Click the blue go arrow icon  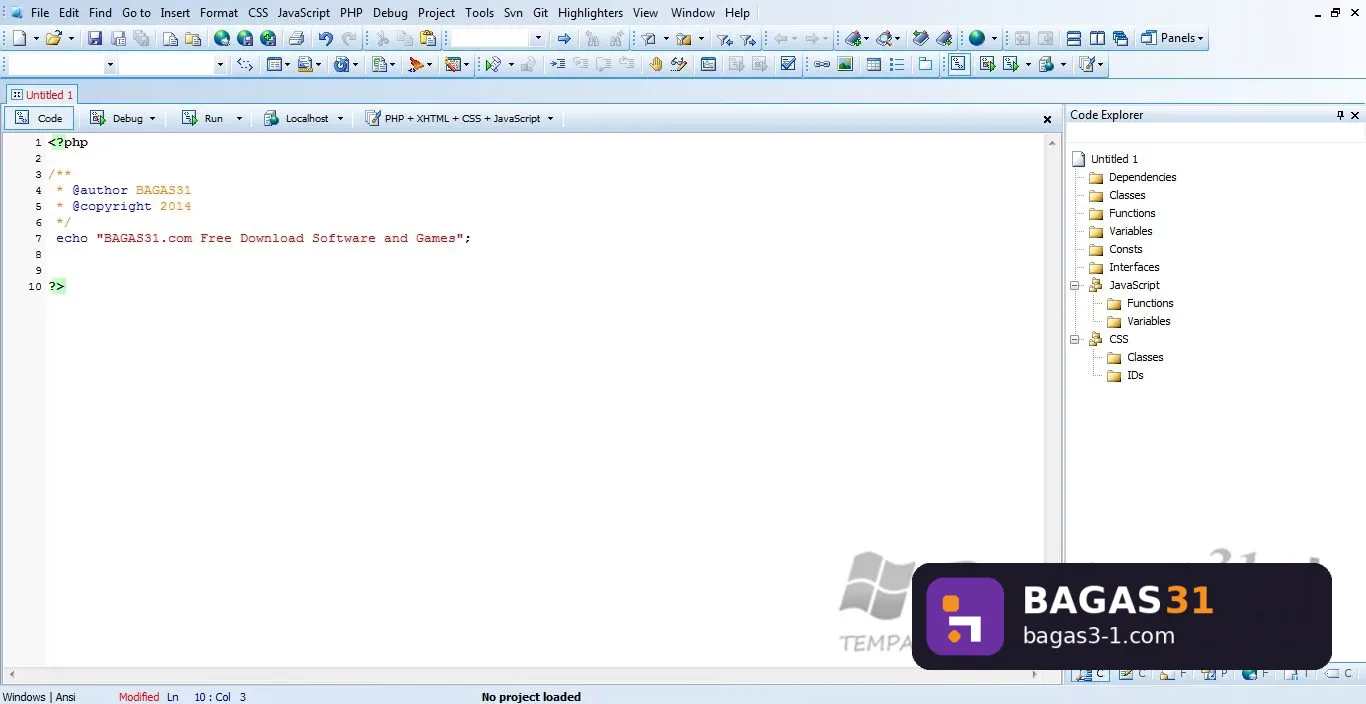click(x=564, y=39)
